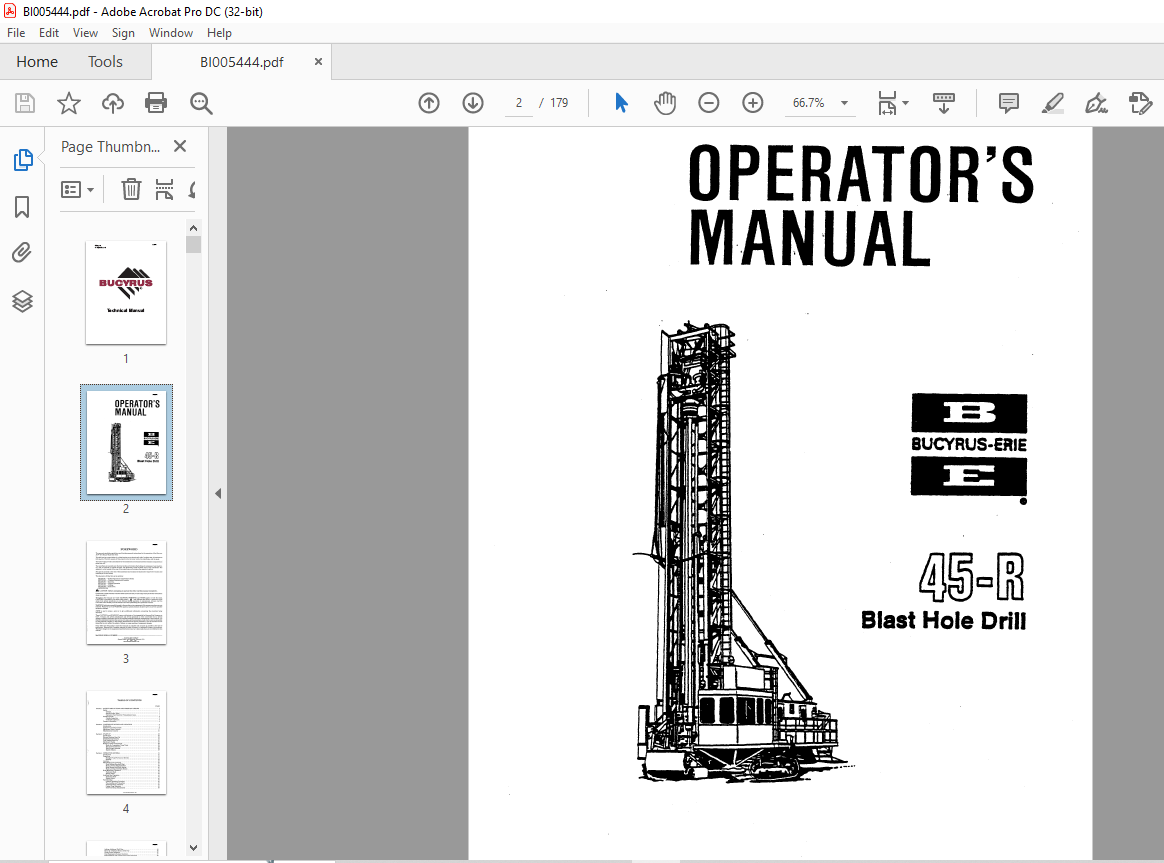Switch to the Home tab
1164x863 pixels.
pyautogui.click(x=37, y=62)
